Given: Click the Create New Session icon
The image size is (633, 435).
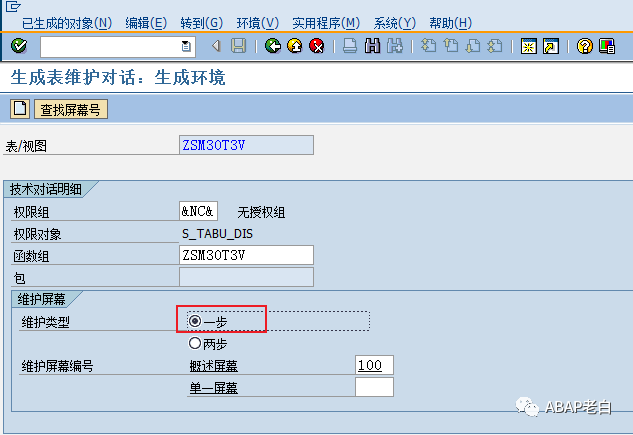Looking at the screenshot, I should coord(528,46).
